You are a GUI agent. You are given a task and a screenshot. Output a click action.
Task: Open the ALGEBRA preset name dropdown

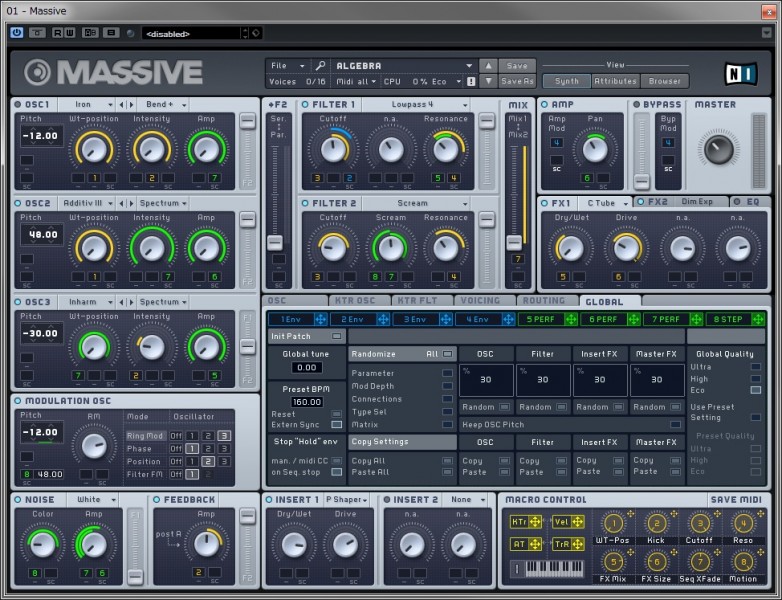coord(403,66)
